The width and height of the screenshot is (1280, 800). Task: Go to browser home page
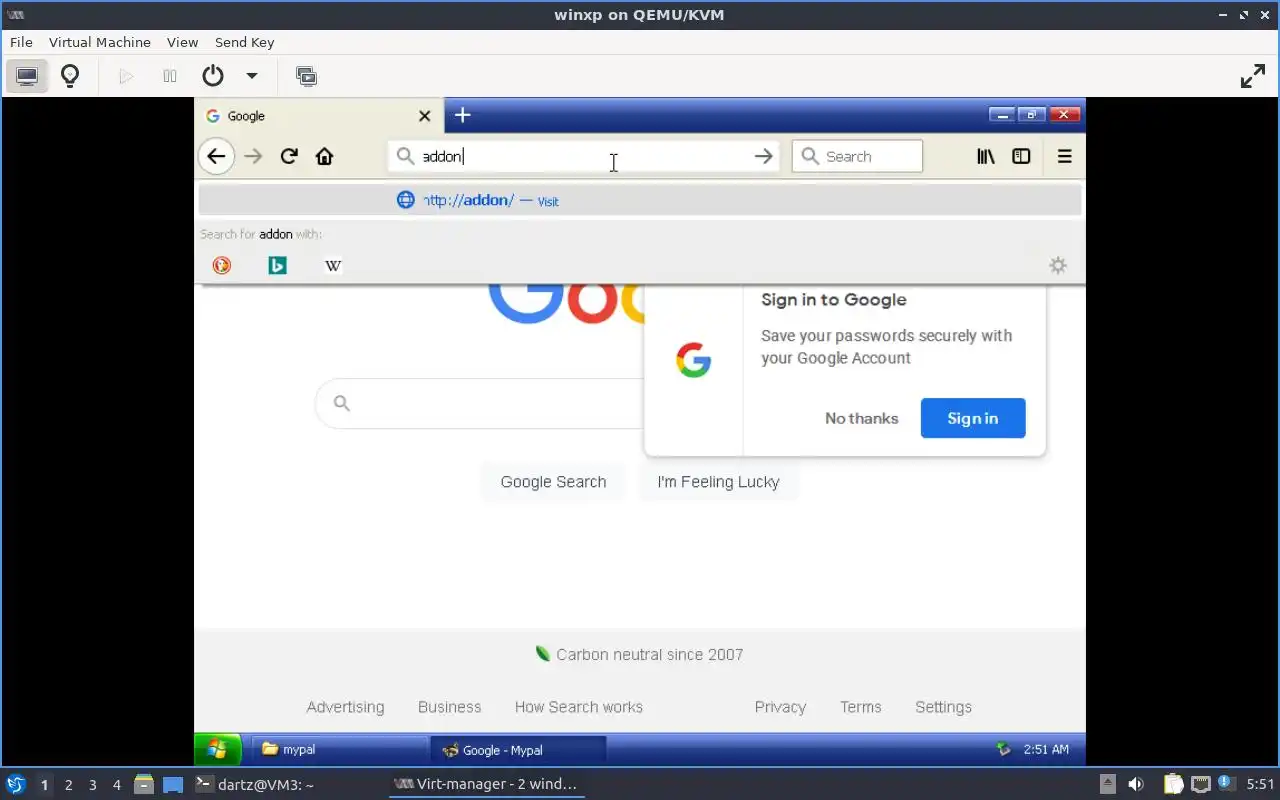click(324, 156)
